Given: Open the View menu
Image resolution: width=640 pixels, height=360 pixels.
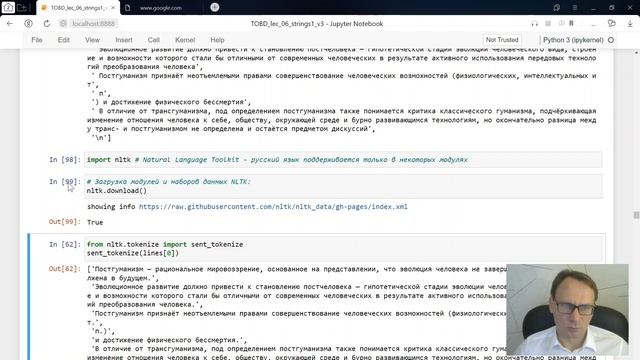Looking at the screenshot, I should click(x=92, y=40).
